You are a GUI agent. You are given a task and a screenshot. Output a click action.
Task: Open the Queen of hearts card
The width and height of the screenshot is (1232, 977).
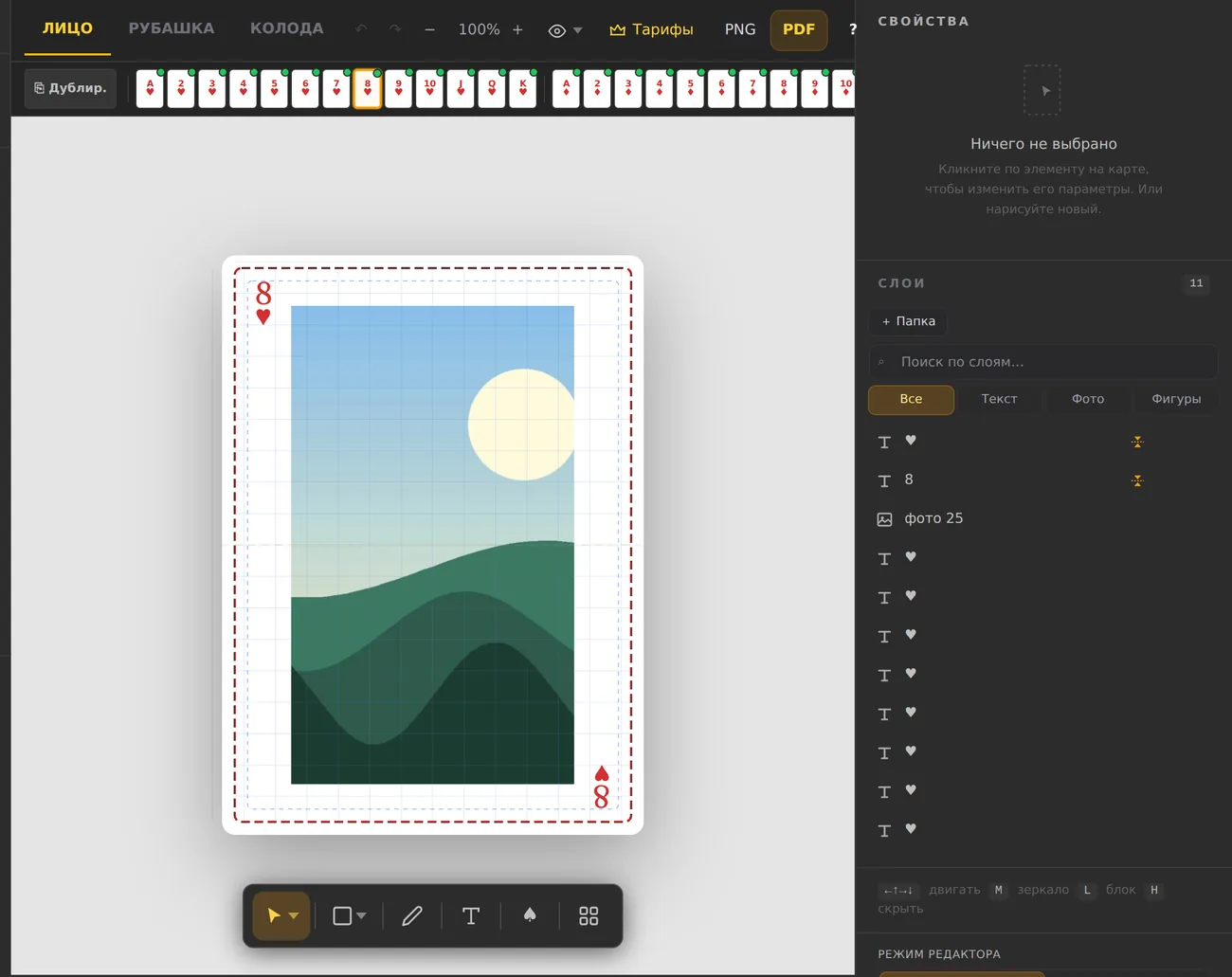coord(492,88)
